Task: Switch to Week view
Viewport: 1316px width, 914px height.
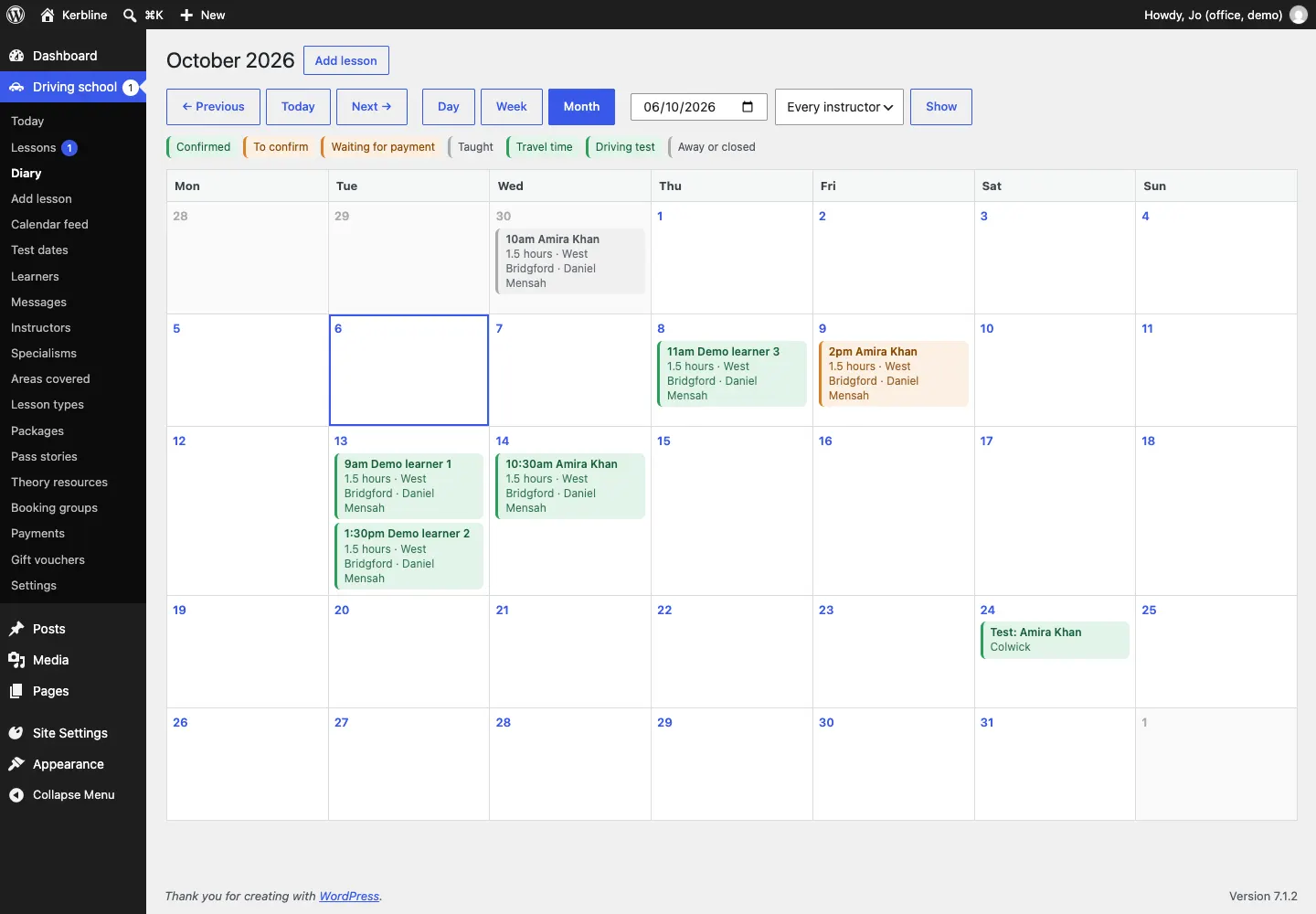Action: point(512,107)
